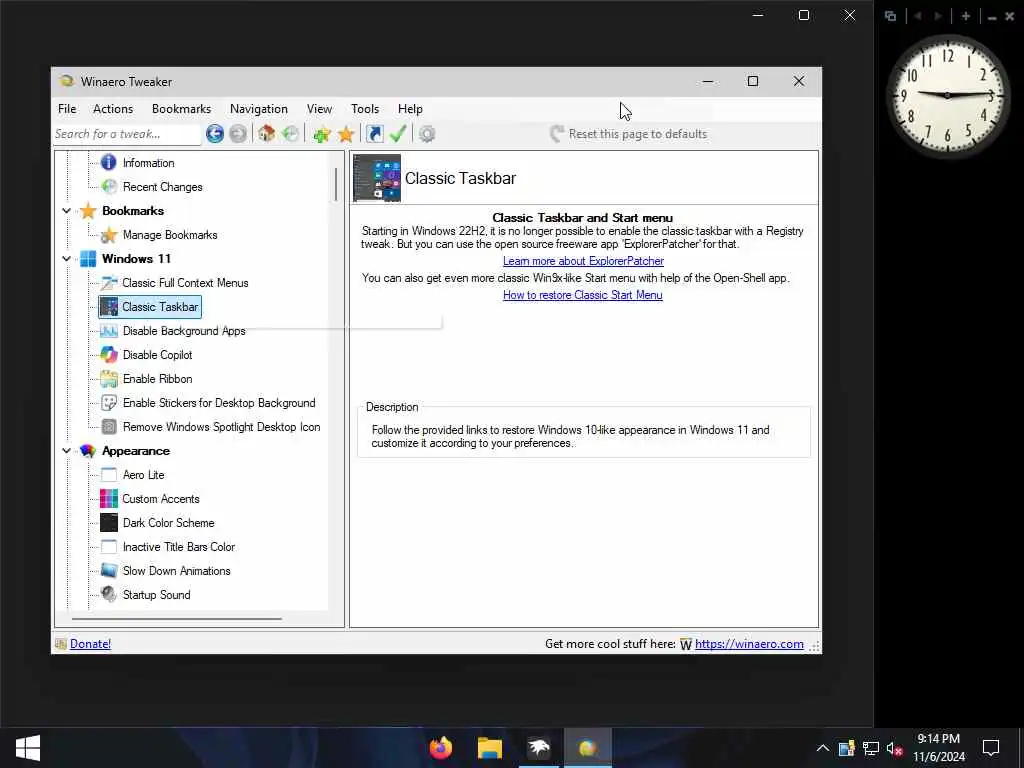This screenshot has width=1024, height=768.
Task: Click the Disable Background Apps icon
Action: coord(108,330)
